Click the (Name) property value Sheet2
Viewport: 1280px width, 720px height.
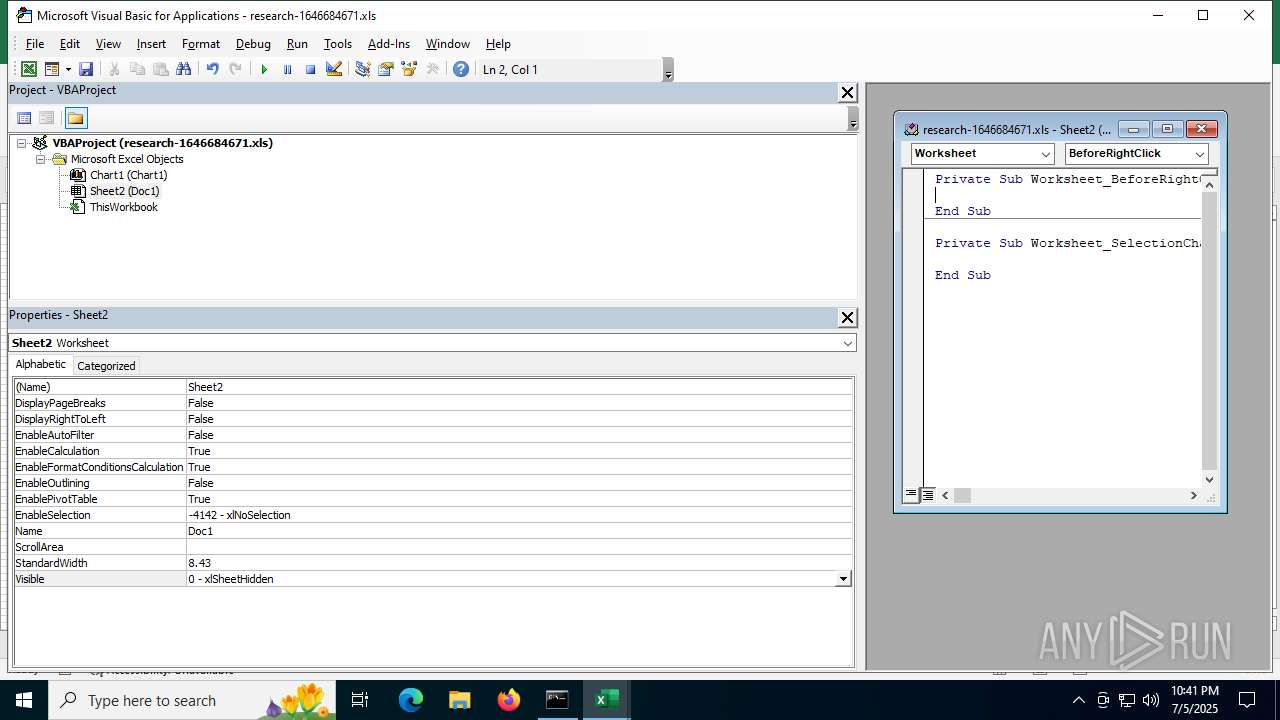coord(520,387)
